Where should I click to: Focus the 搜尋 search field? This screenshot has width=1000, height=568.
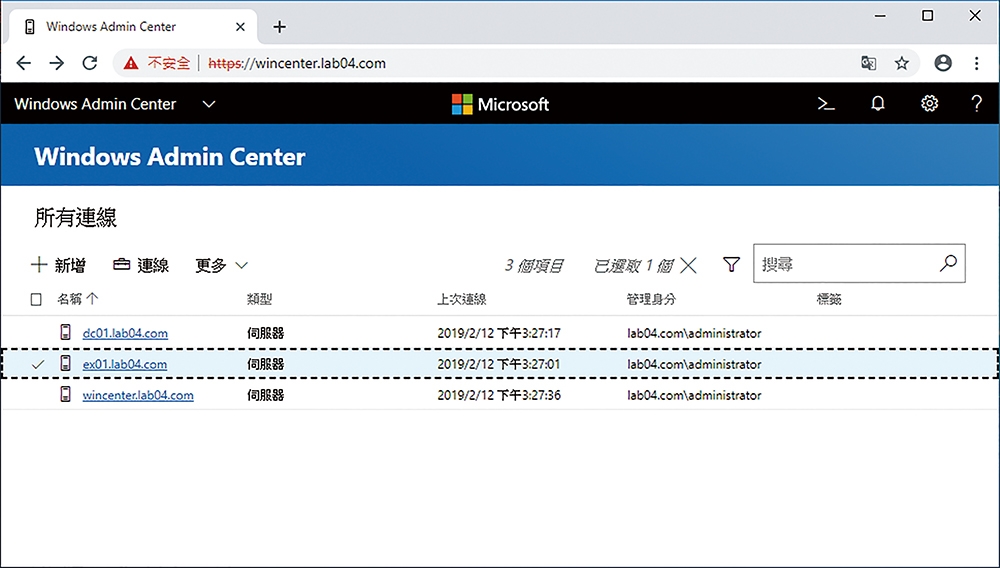(859, 263)
